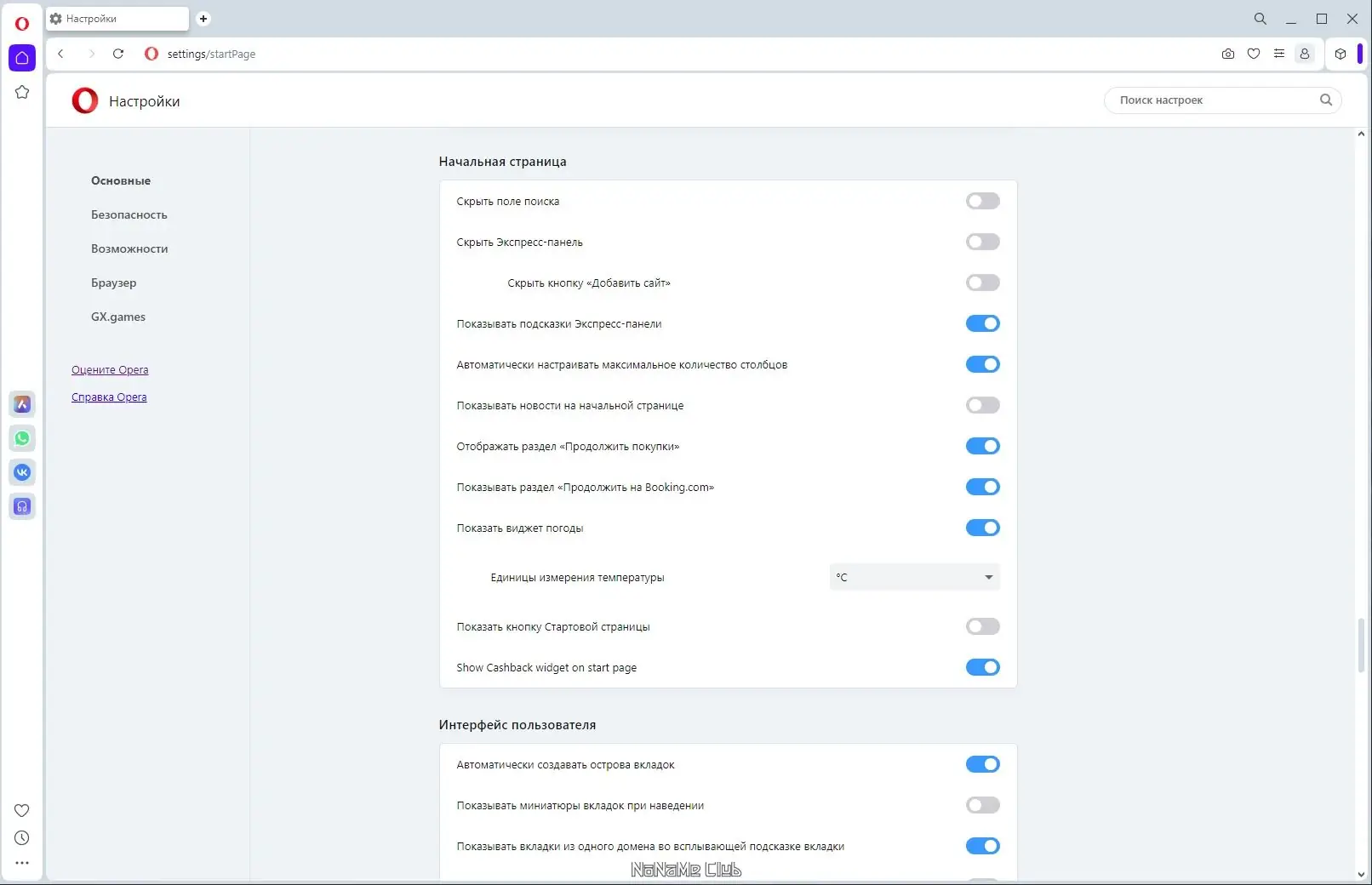Open the music player sidebar icon
Viewport: 1372px width, 885px height.
click(x=22, y=506)
